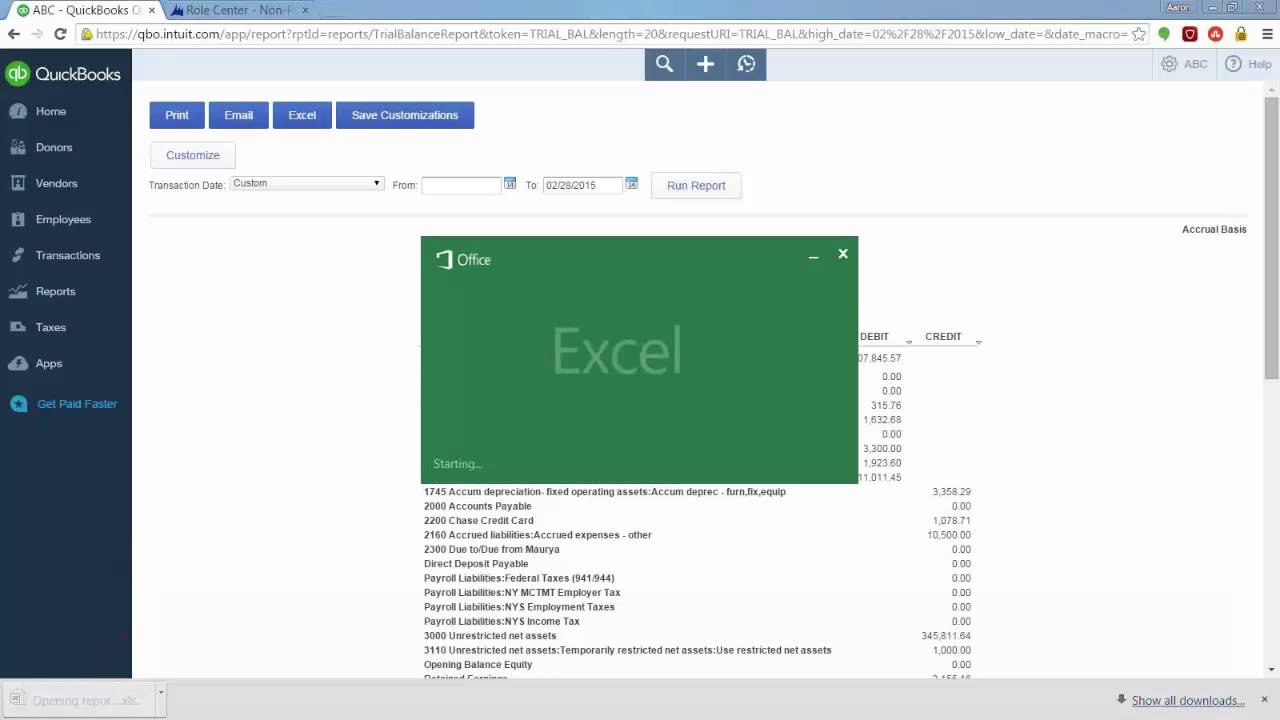Close the Excel splash screen

[x=843, y=254]
